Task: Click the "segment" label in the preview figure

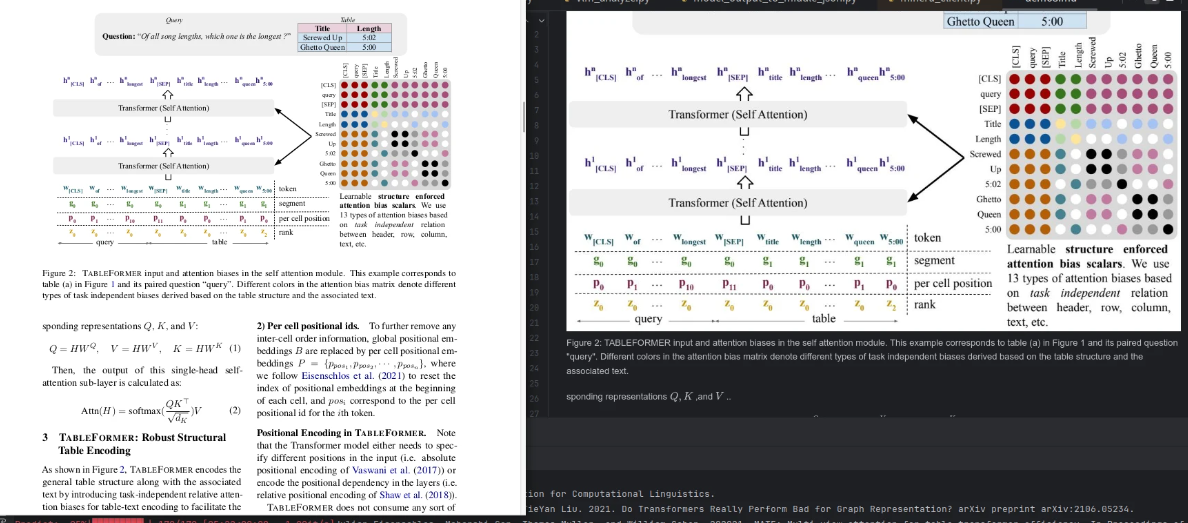Action: pos(933,260)
